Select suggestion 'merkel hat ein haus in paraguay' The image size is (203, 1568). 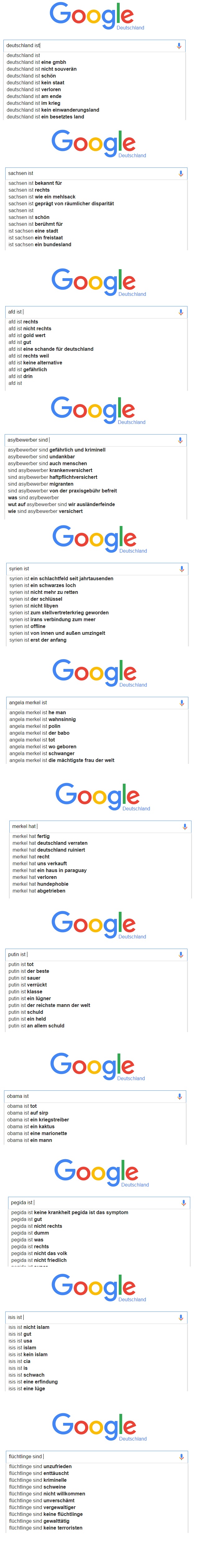[49, 871]
